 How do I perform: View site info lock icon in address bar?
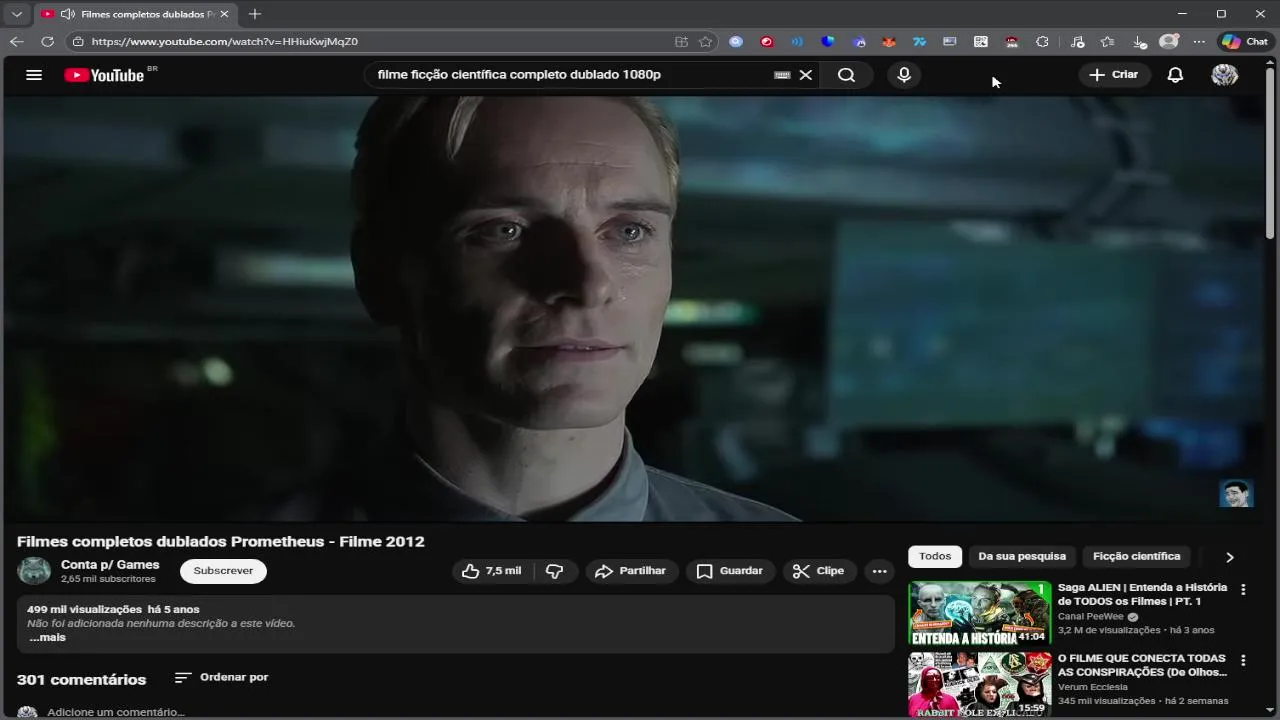pos(78,41)
